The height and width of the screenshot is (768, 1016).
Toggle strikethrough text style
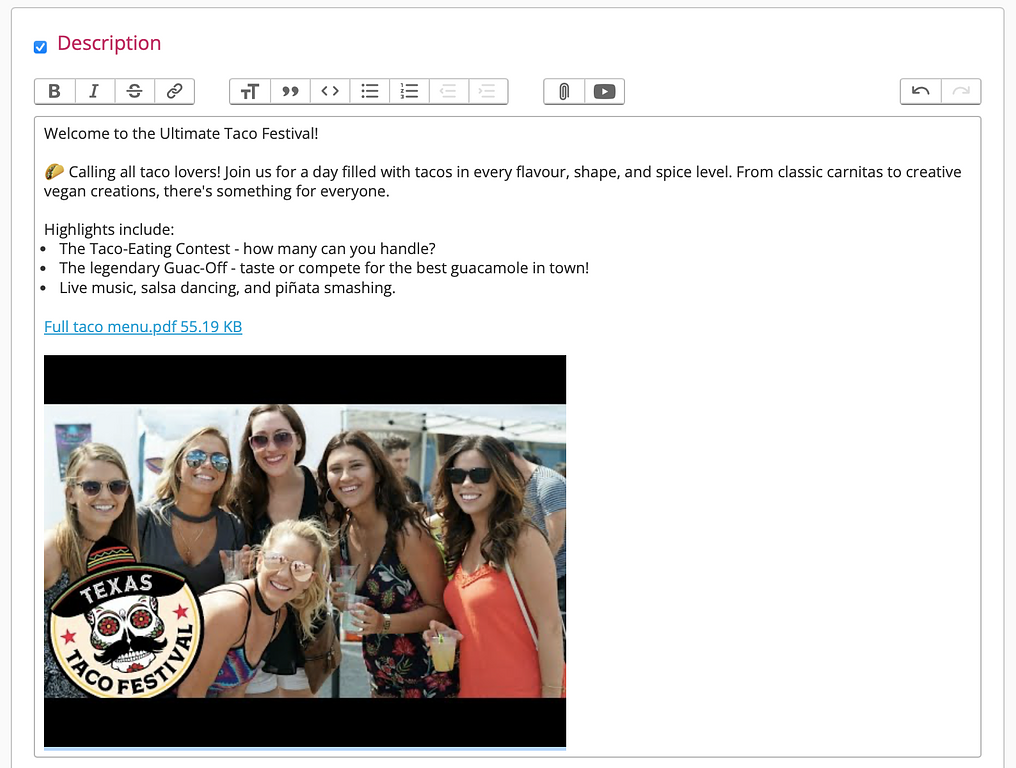point(134,91)
